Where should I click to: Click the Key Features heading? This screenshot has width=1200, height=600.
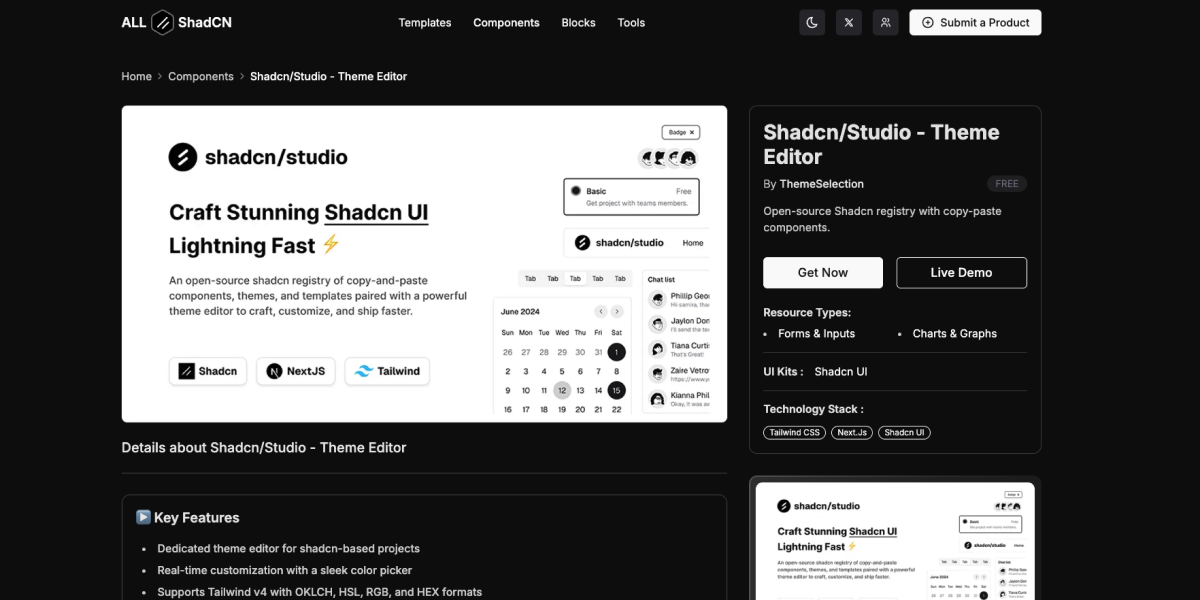coord(188,517)
